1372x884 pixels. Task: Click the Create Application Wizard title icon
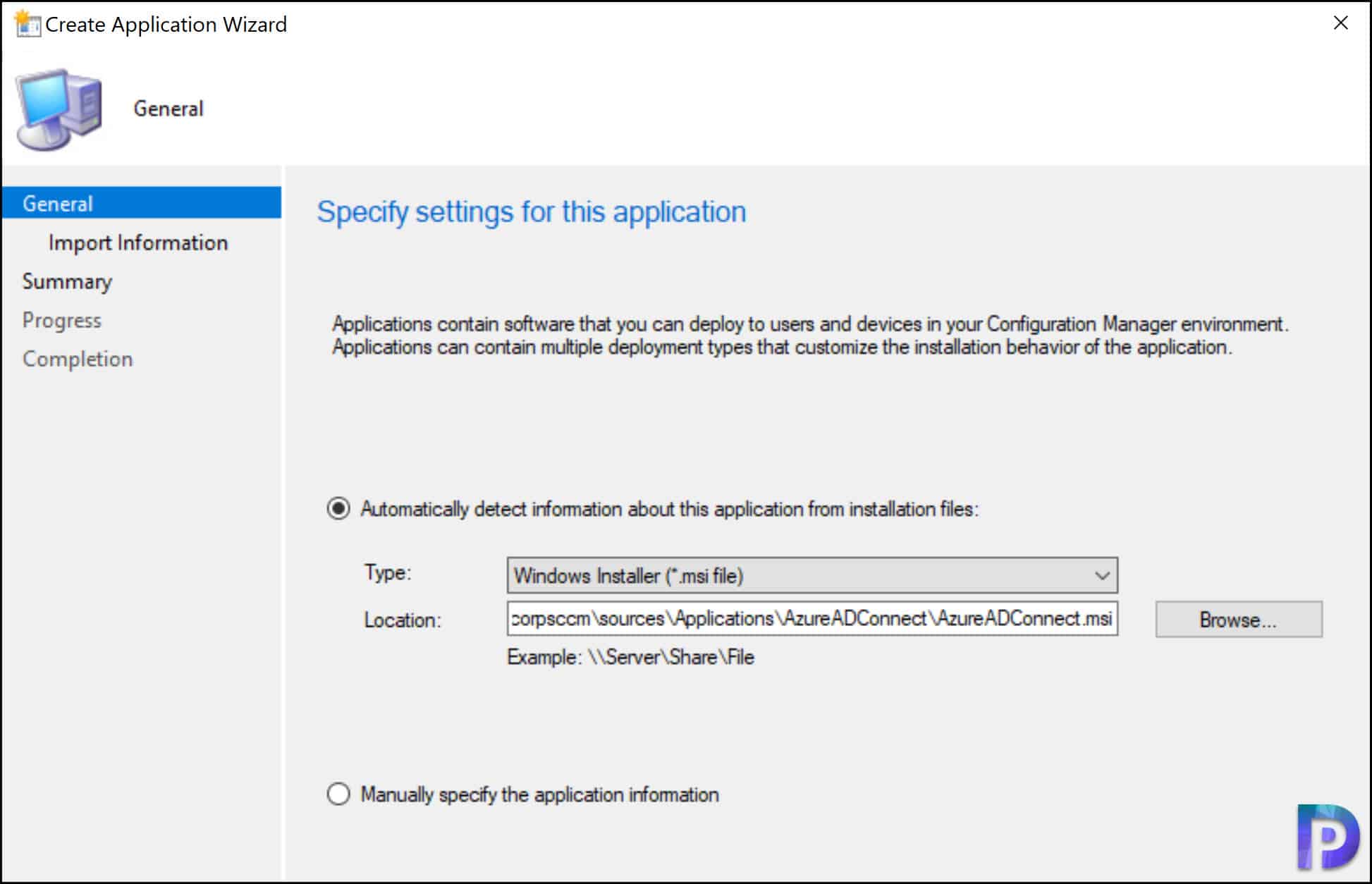coord(27,23)
